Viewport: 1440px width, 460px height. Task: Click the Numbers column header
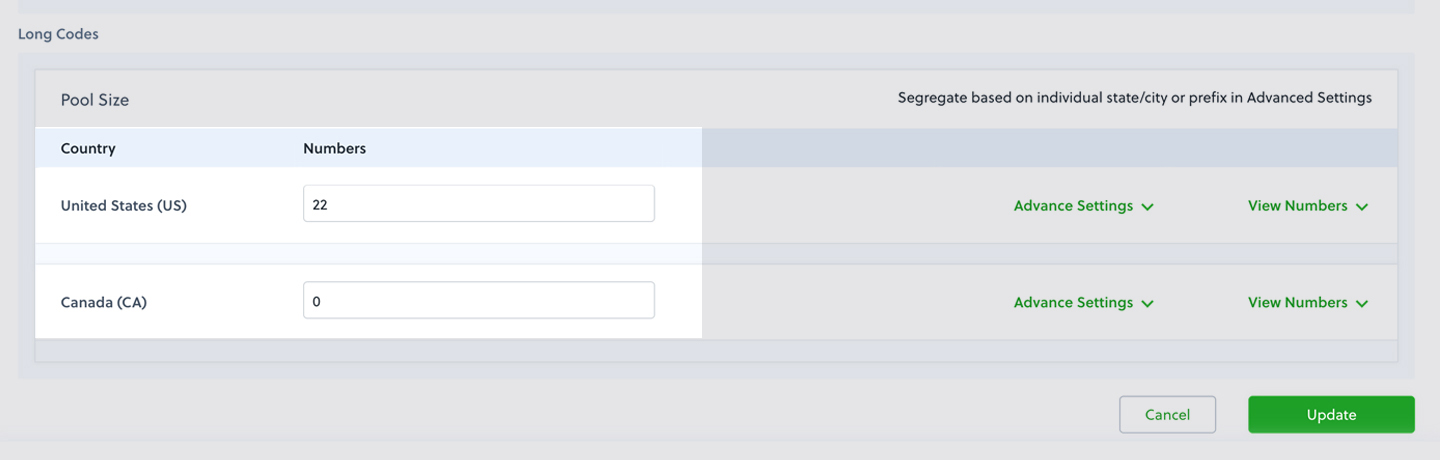[334, 149]
